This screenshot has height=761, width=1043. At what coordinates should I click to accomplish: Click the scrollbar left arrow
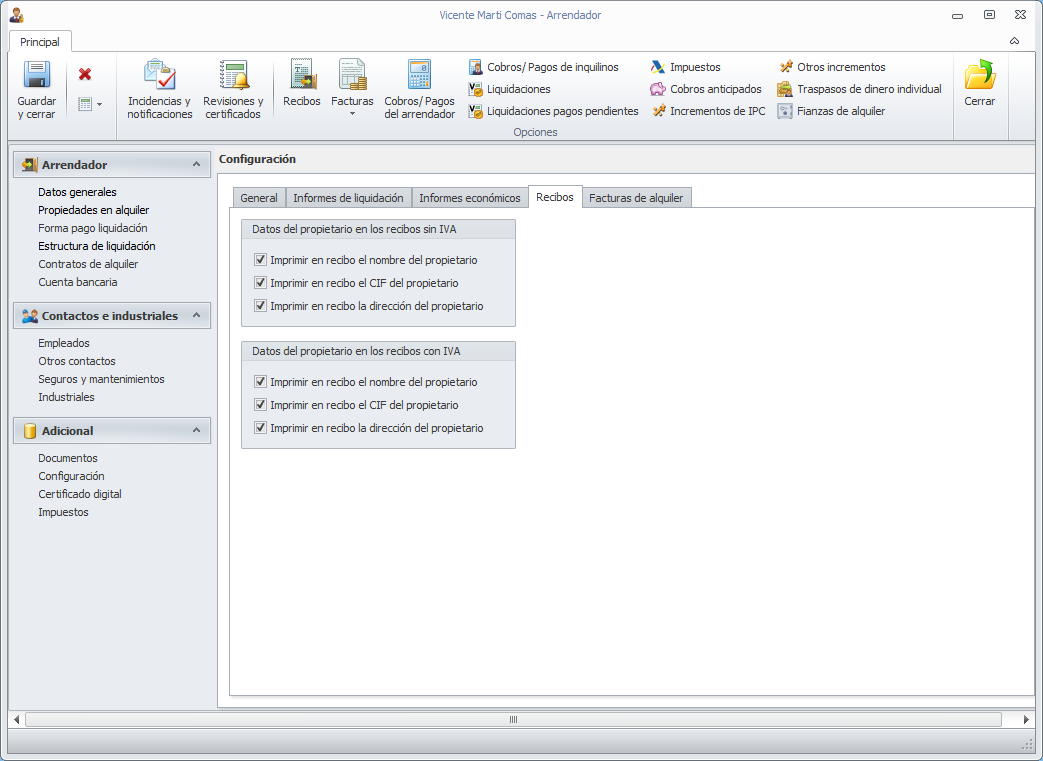click(x=17, y=720)
